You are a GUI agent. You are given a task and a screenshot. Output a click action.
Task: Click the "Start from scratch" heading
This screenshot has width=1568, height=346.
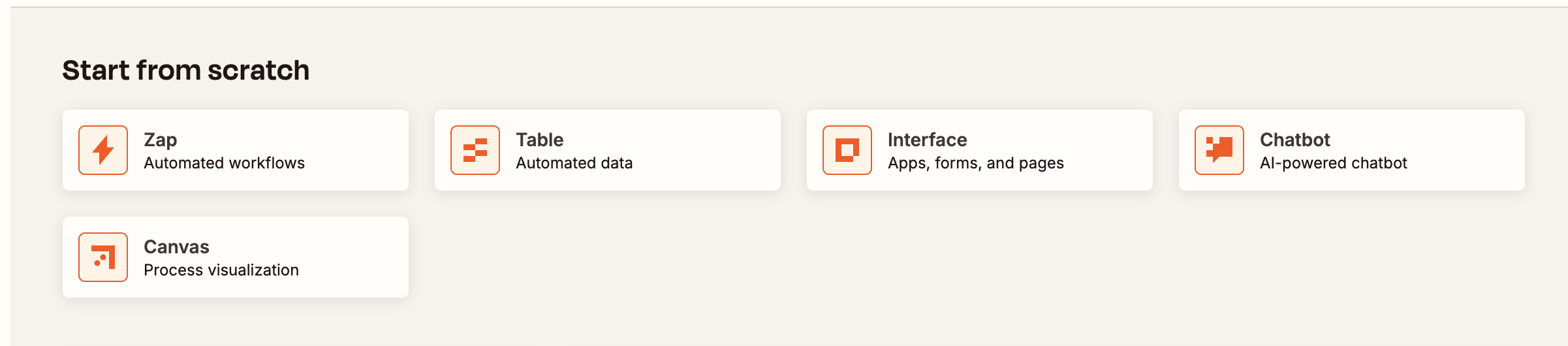(x=186, y=71)
